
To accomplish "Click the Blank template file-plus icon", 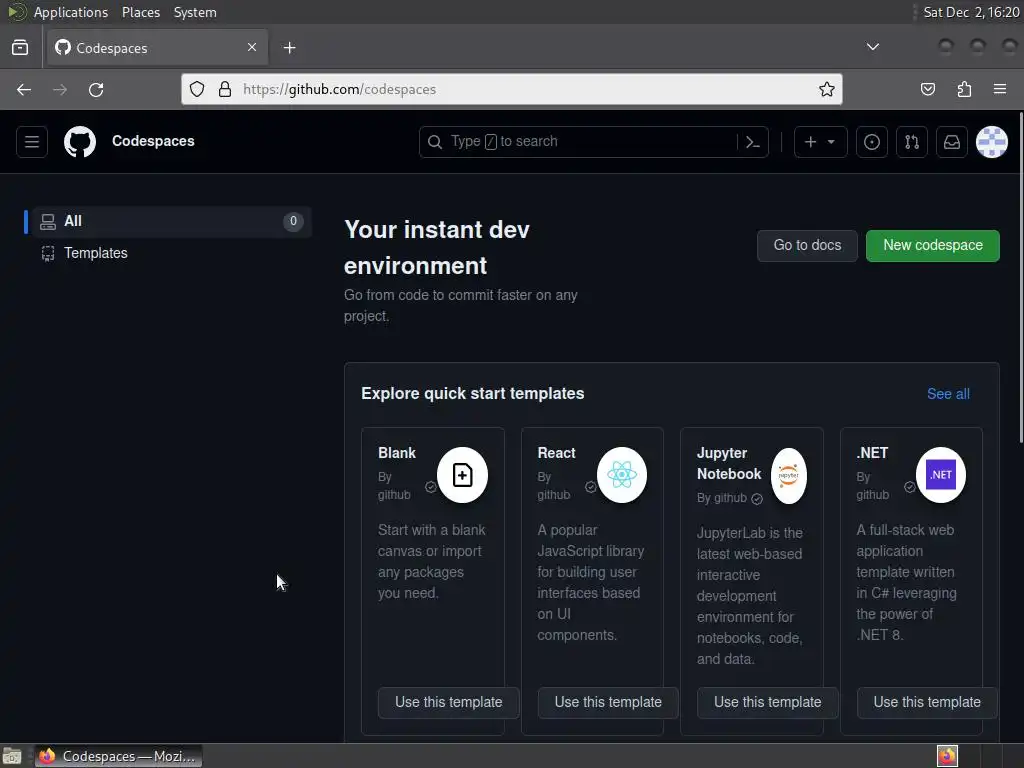I will pyautogui.click(x=462, y=475).
